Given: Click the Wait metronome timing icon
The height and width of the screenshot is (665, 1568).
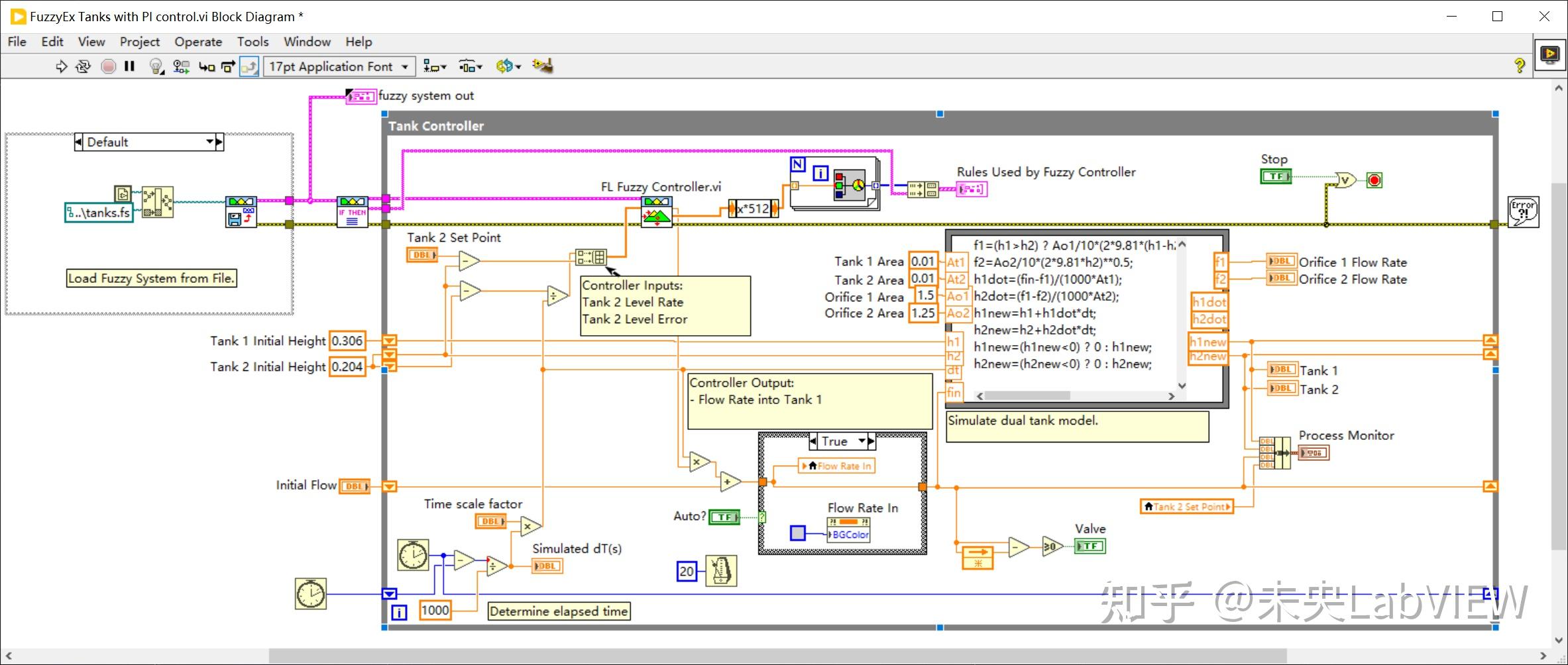Looking at the screenshot, I should pyautogui.click(x=721, y=570).
